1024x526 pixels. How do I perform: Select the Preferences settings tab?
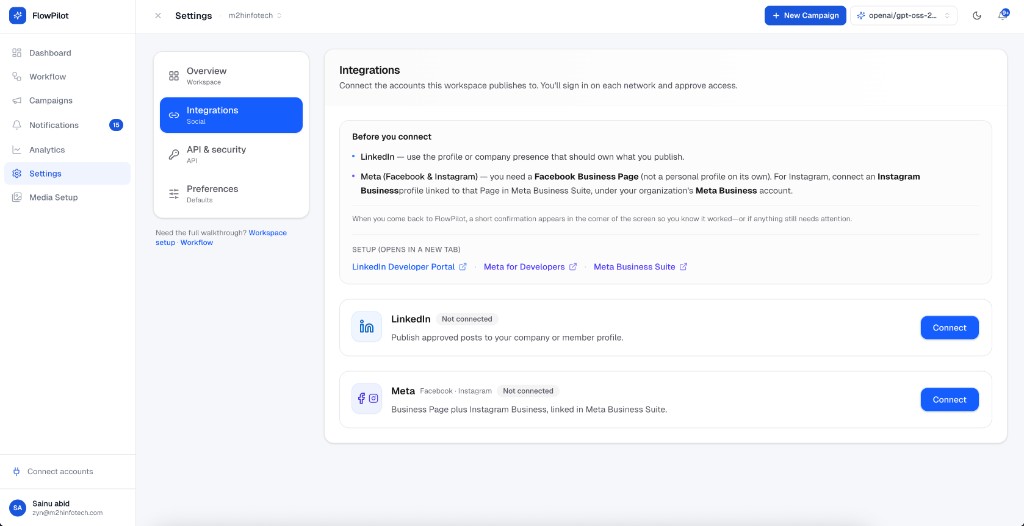(231, 193)
